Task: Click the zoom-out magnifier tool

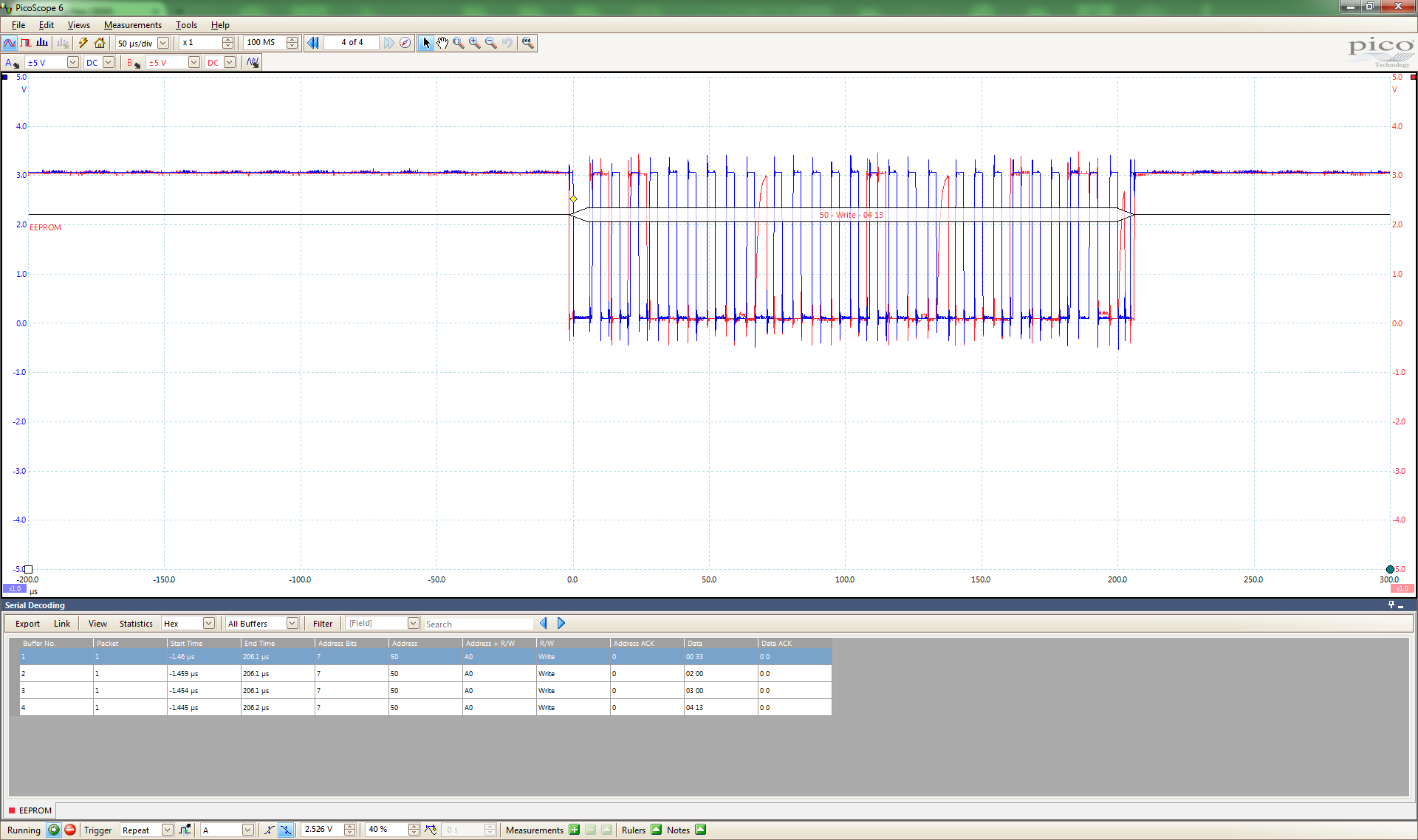Action: pyautogui.click(x=491, y=43)
